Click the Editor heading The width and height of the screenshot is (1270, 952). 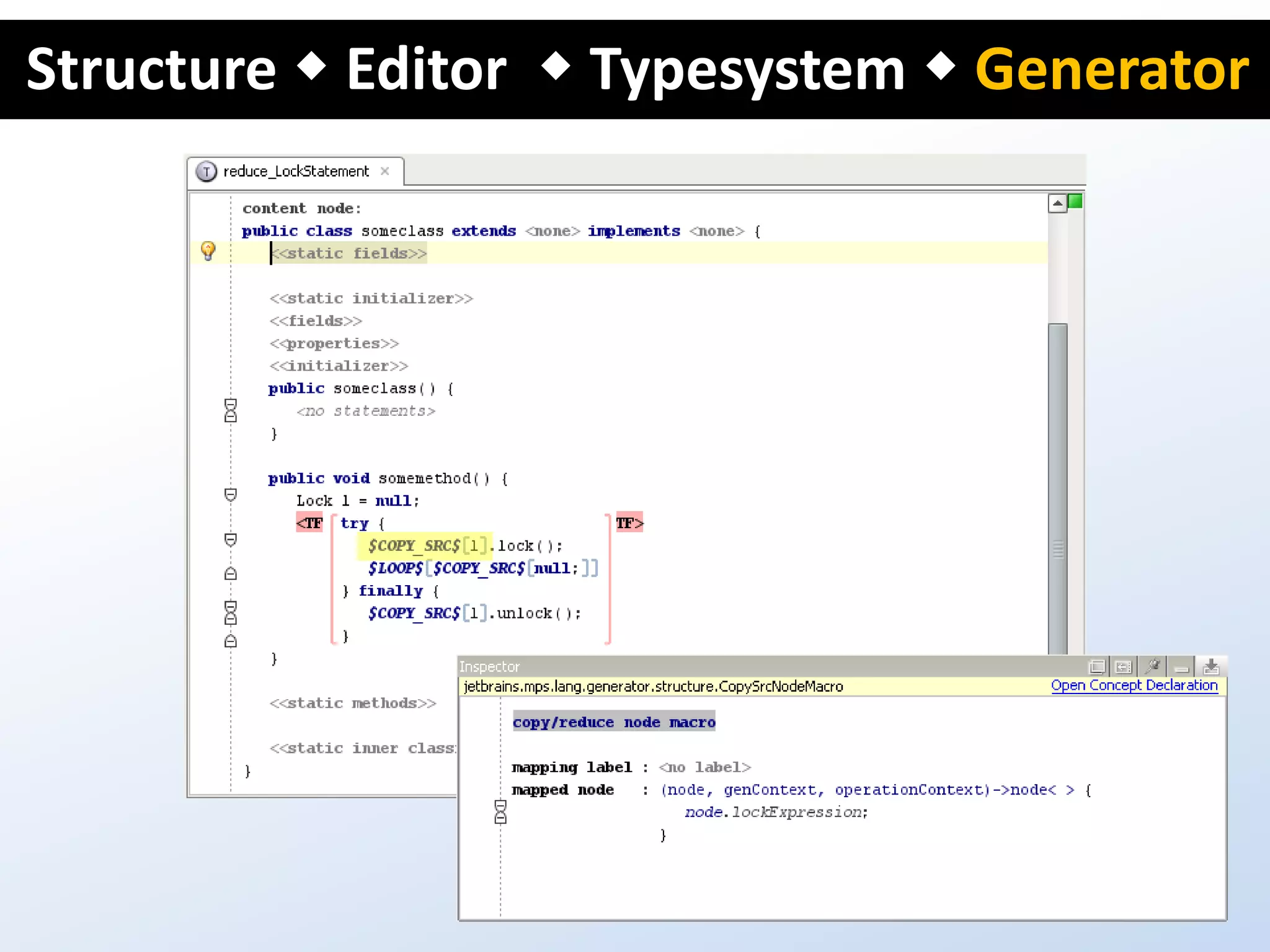click(427, 69)
